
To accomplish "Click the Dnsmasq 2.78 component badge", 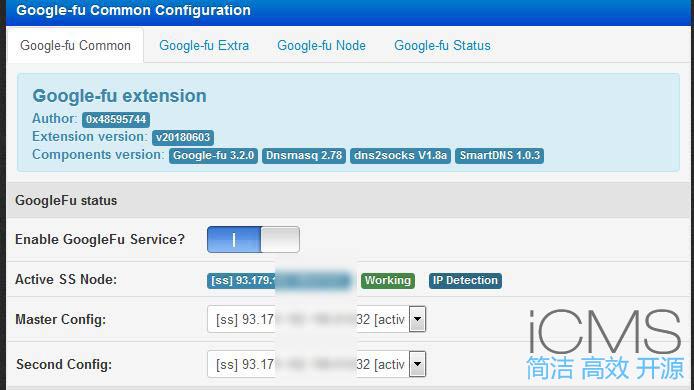I will tap(304, 156).
